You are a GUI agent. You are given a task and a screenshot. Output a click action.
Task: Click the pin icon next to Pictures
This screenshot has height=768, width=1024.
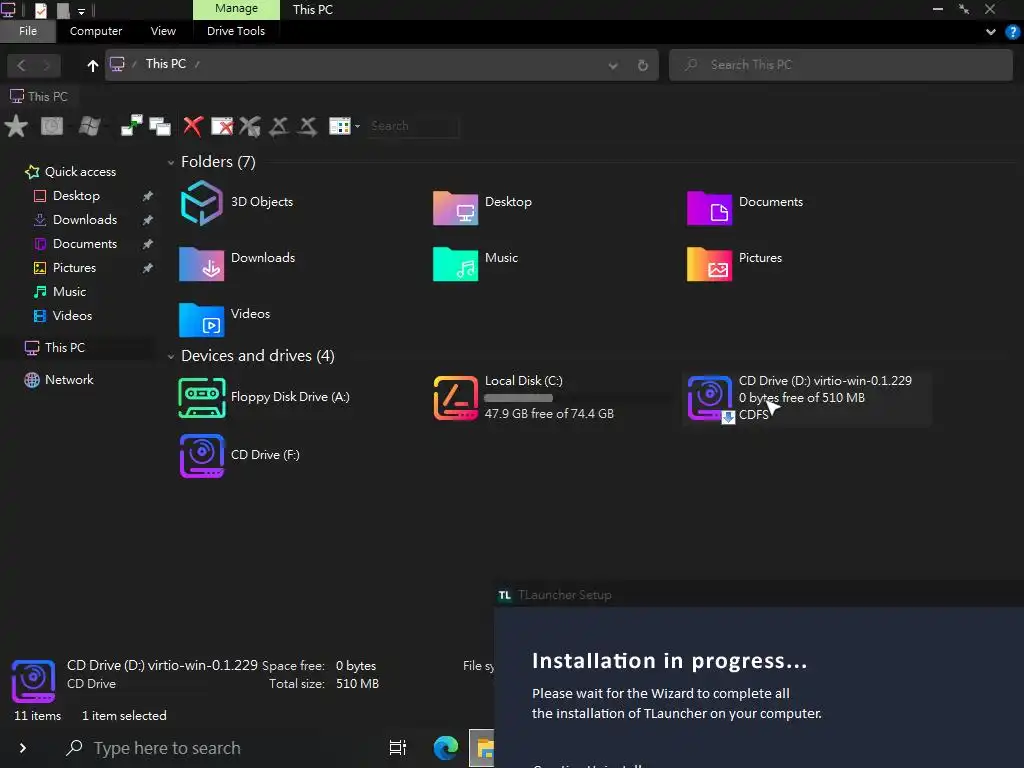[148, 268]
